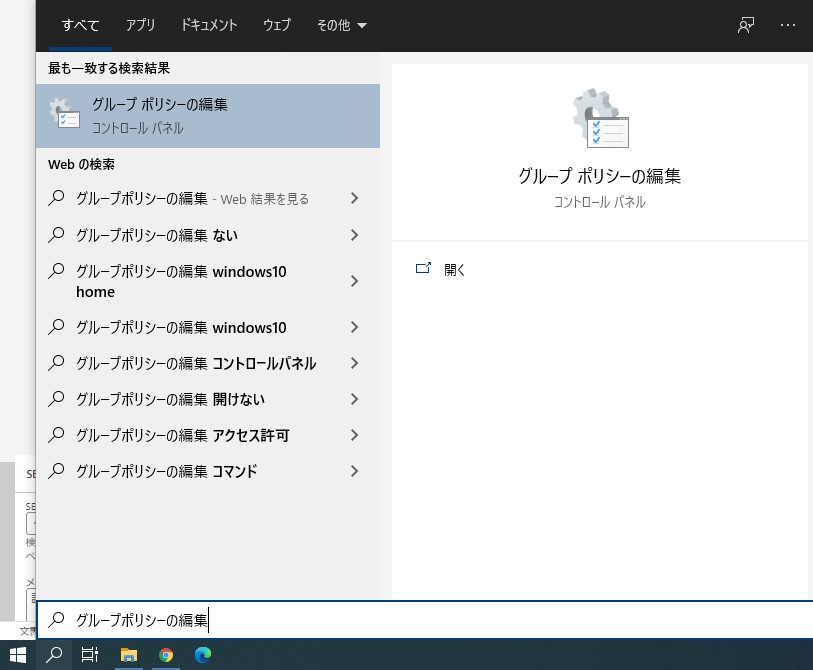This screenshot has height=670, width=813.
Task: Click the taskbar search magnifier icon
Action: [54, 655]
